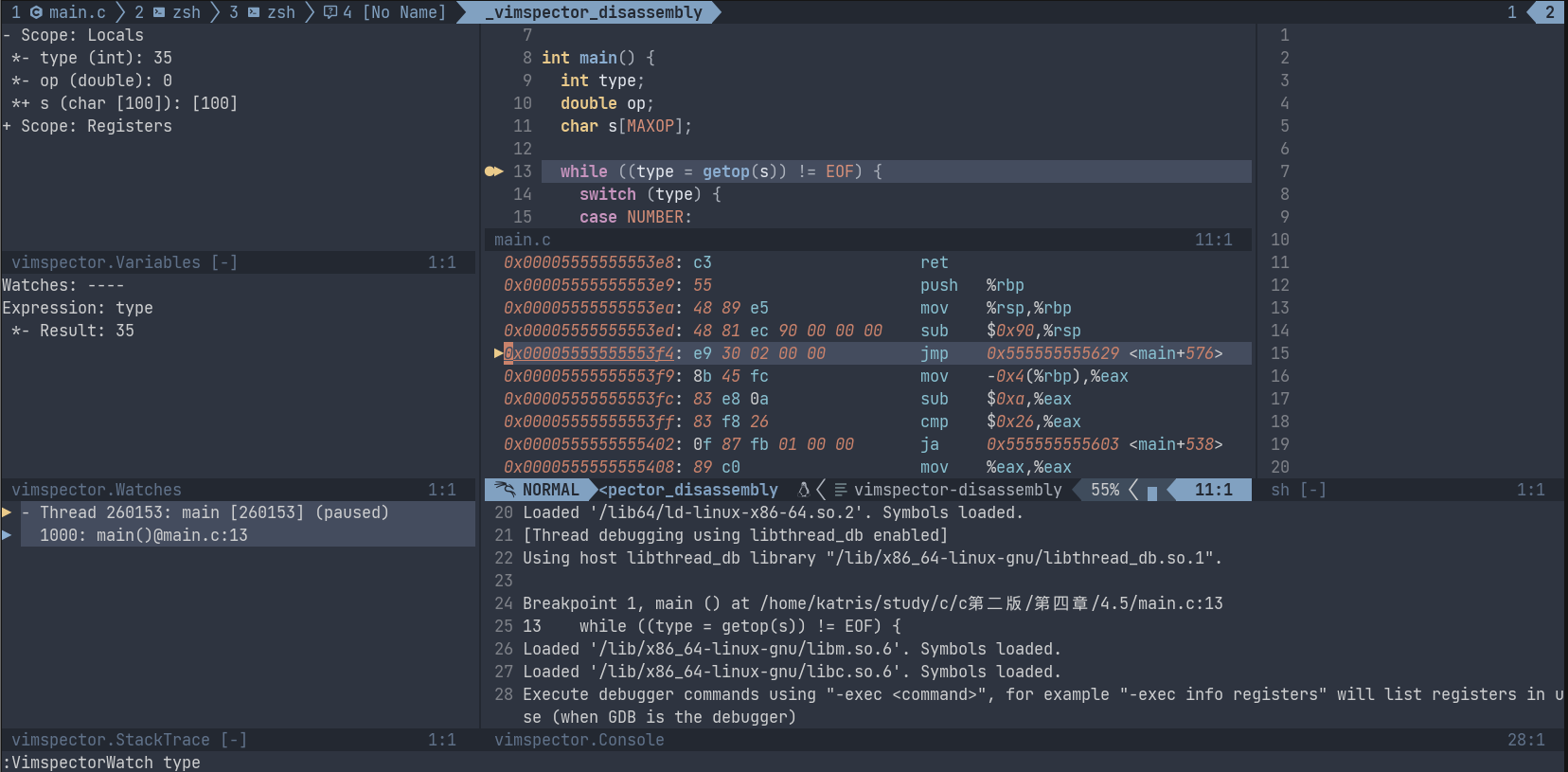Click the sh [-] terminal window label

coord(1298,490)
